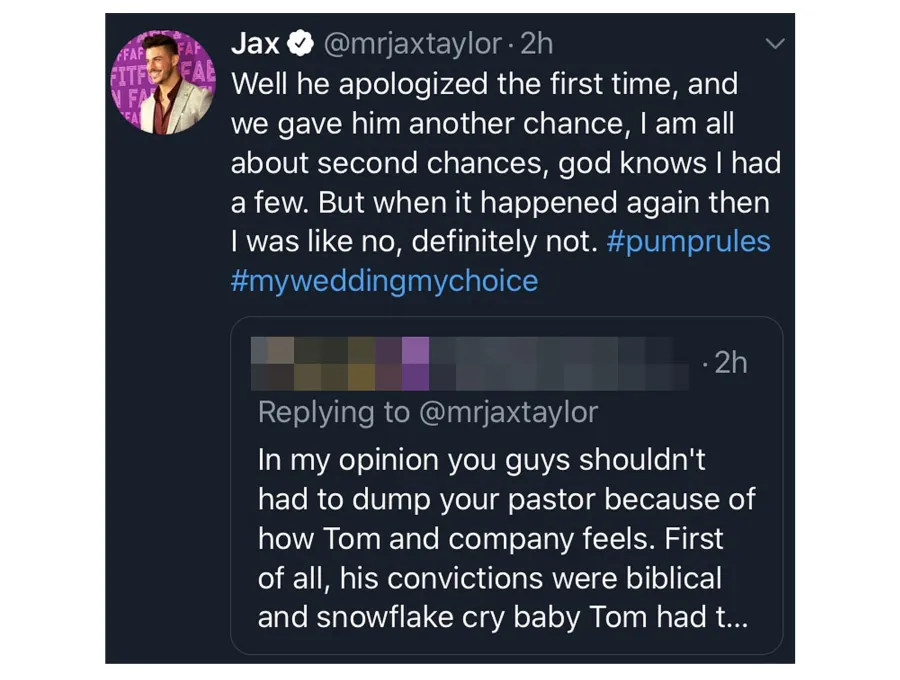Screen dimensions: 900x680
Task: Open the "Replying to @mrjaxtaylor" link
Action: pyautogui.click(x=427, y=412)
